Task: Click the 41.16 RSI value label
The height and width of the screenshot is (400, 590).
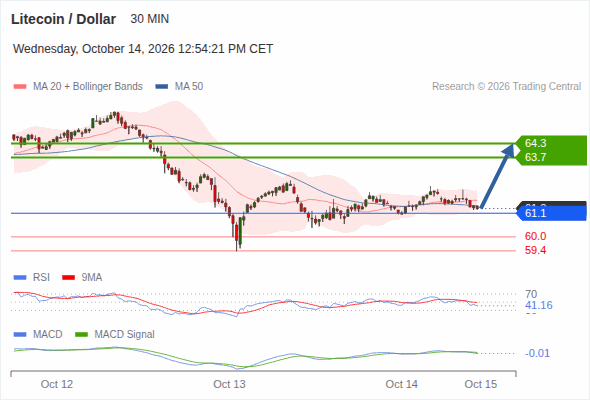Action: (x=538, y=305)
